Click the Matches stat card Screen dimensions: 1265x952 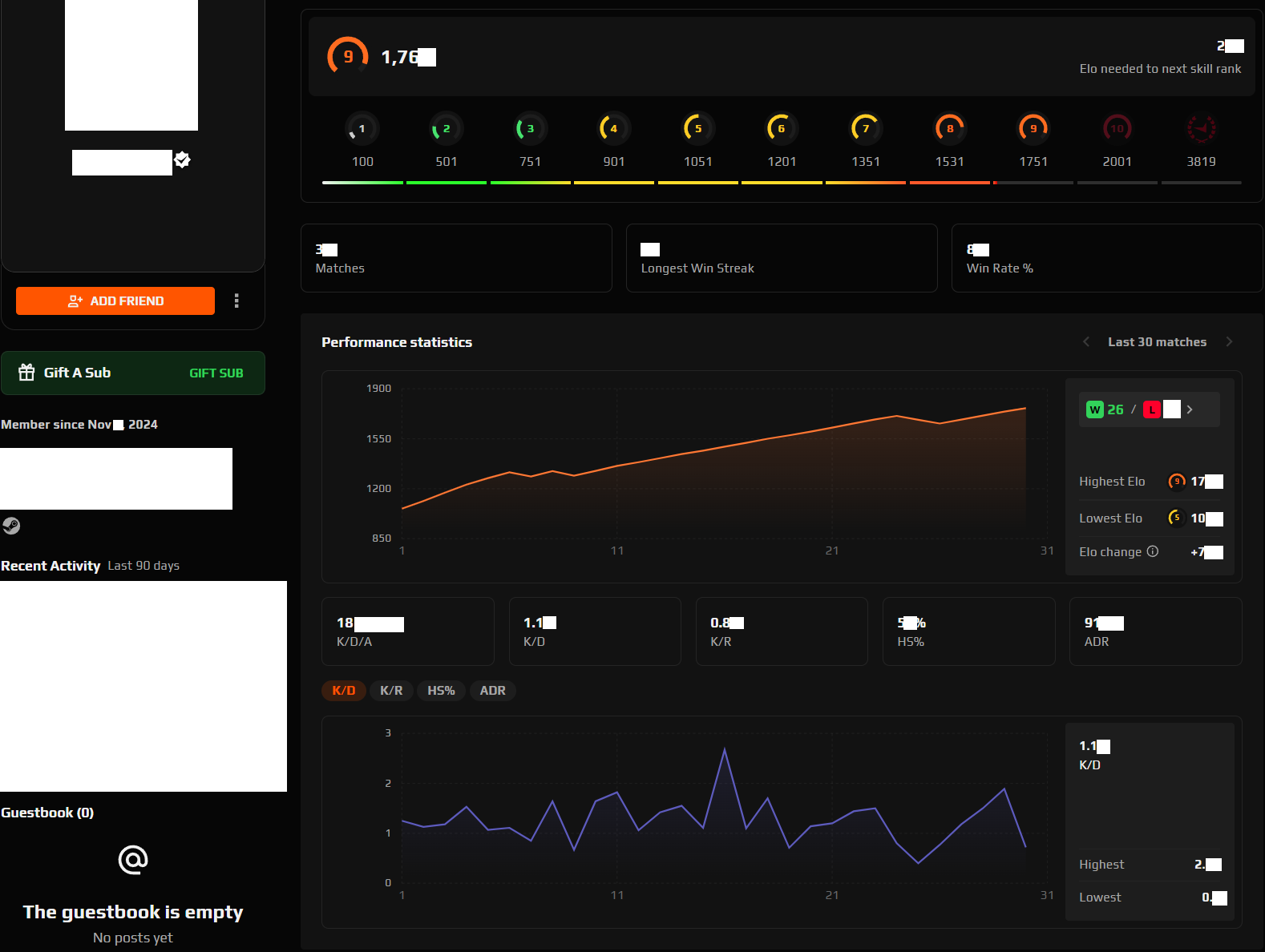(456, 258)
